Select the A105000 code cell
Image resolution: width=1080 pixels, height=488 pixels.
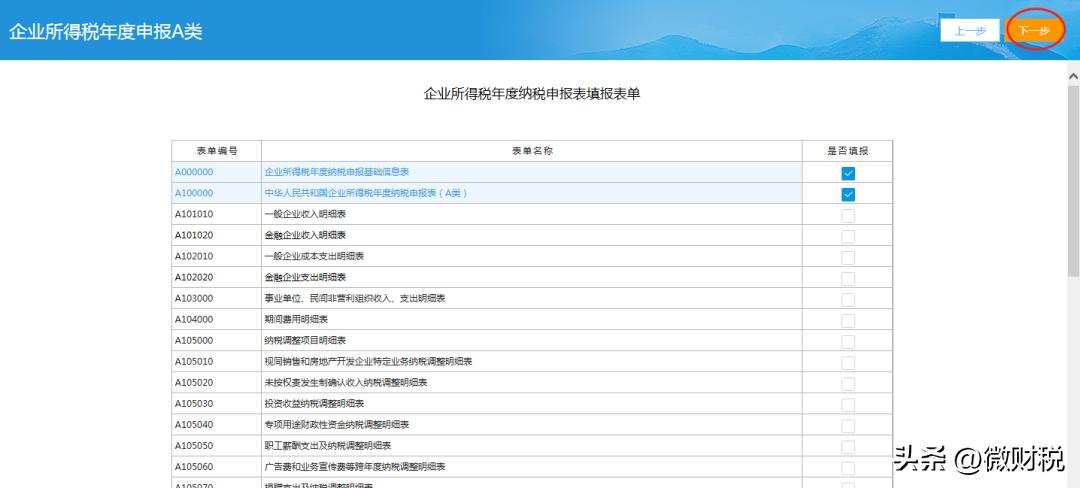click(216, 341)
